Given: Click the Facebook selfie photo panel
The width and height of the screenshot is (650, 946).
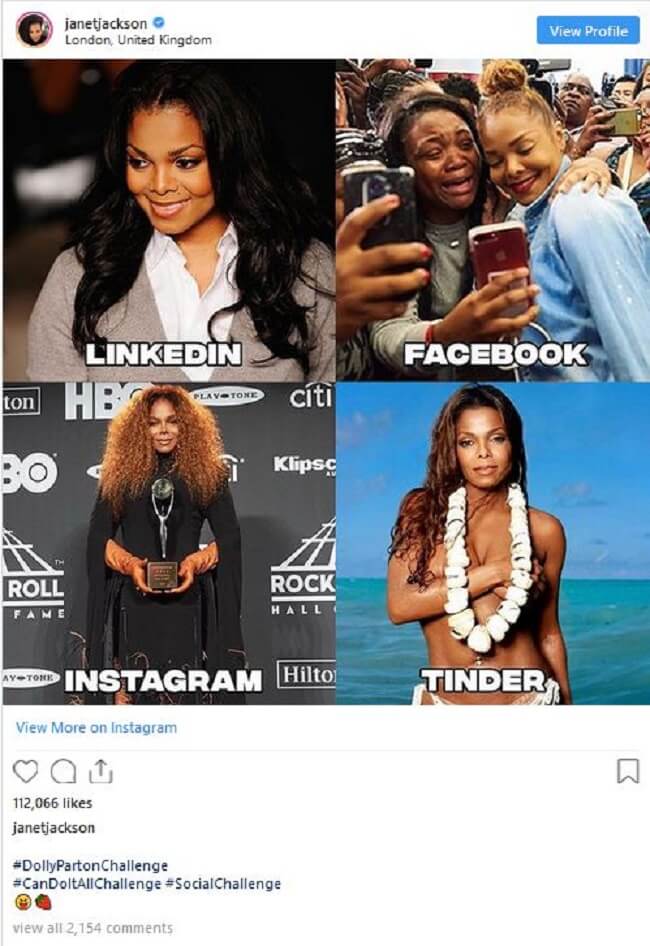Looking at the screenshot, I should tap(492, 220).
